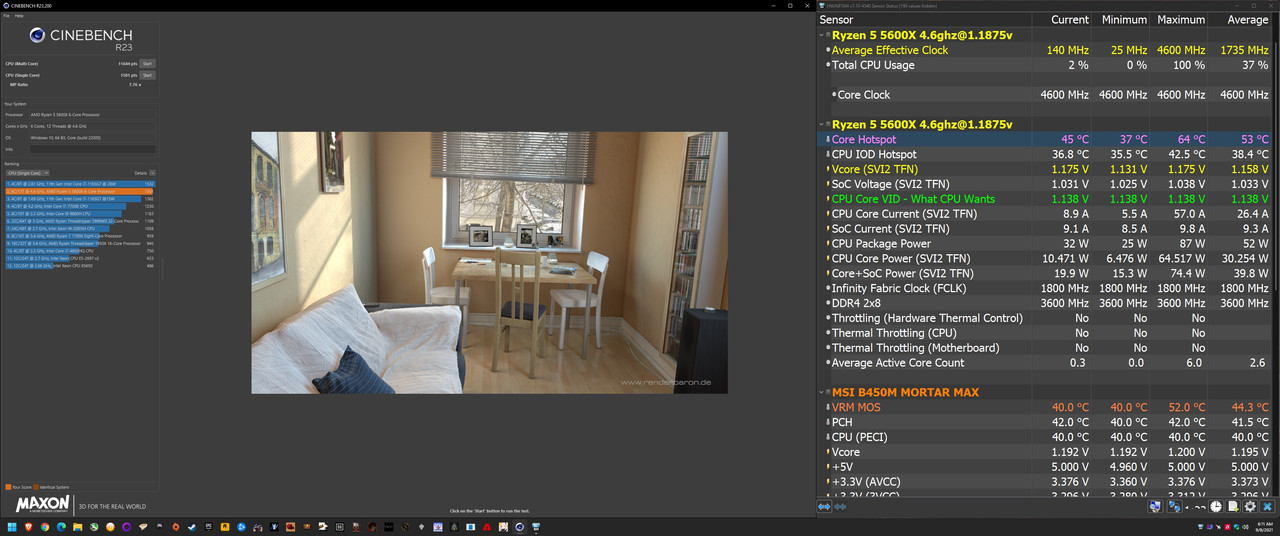Click volume icon in system tray
This screenshot has height=536, width=1280.
[x=1246, y=527]
